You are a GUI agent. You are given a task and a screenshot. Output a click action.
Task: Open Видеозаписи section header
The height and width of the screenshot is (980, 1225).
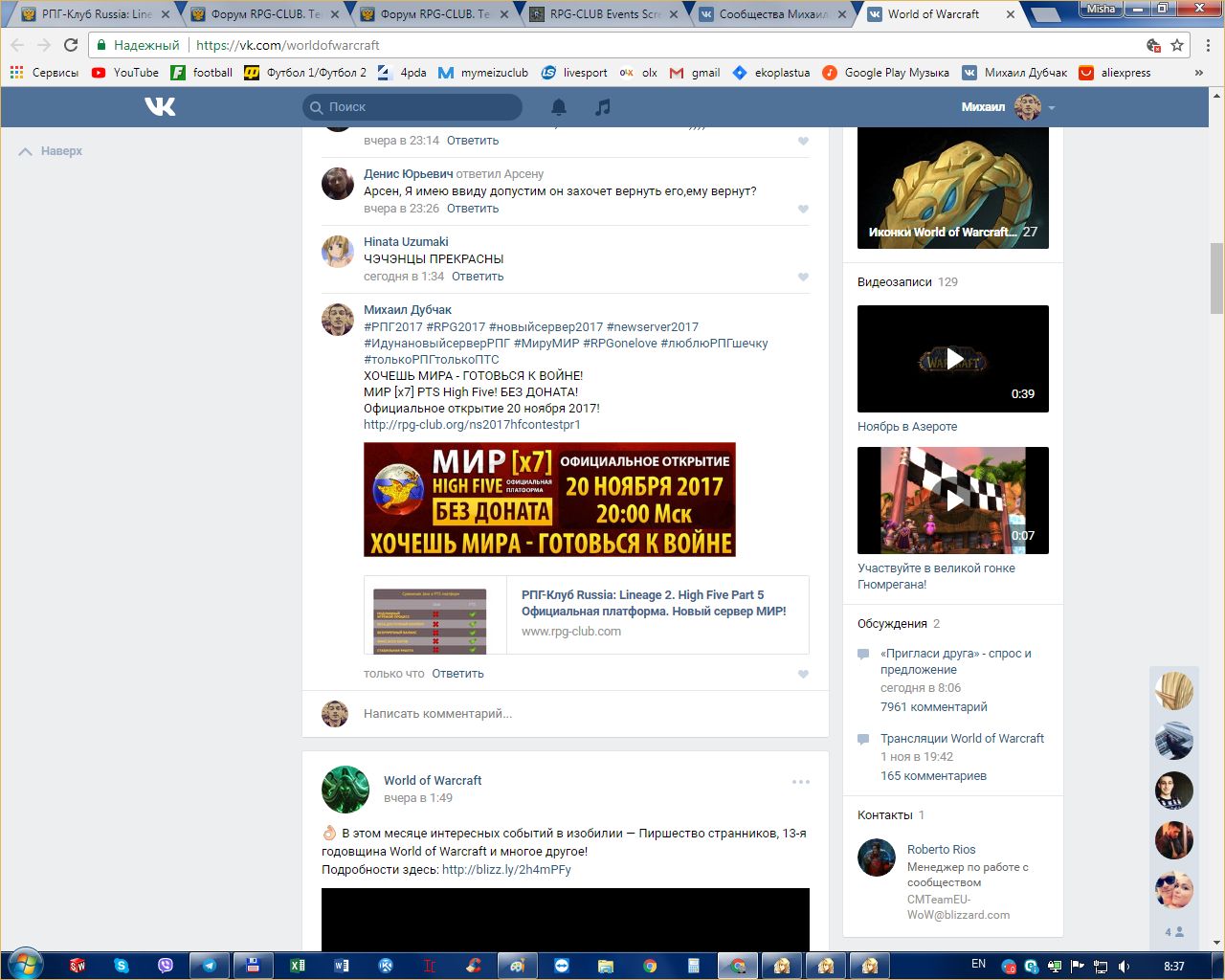tap(895, 282)
